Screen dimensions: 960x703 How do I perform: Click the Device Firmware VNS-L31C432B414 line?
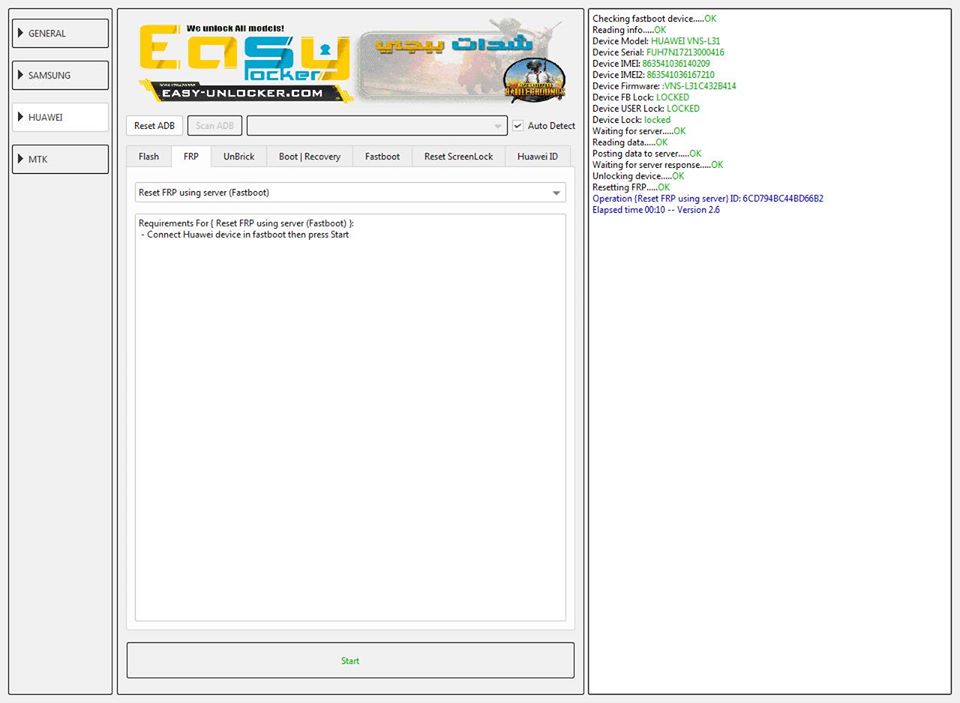[664, 86]
